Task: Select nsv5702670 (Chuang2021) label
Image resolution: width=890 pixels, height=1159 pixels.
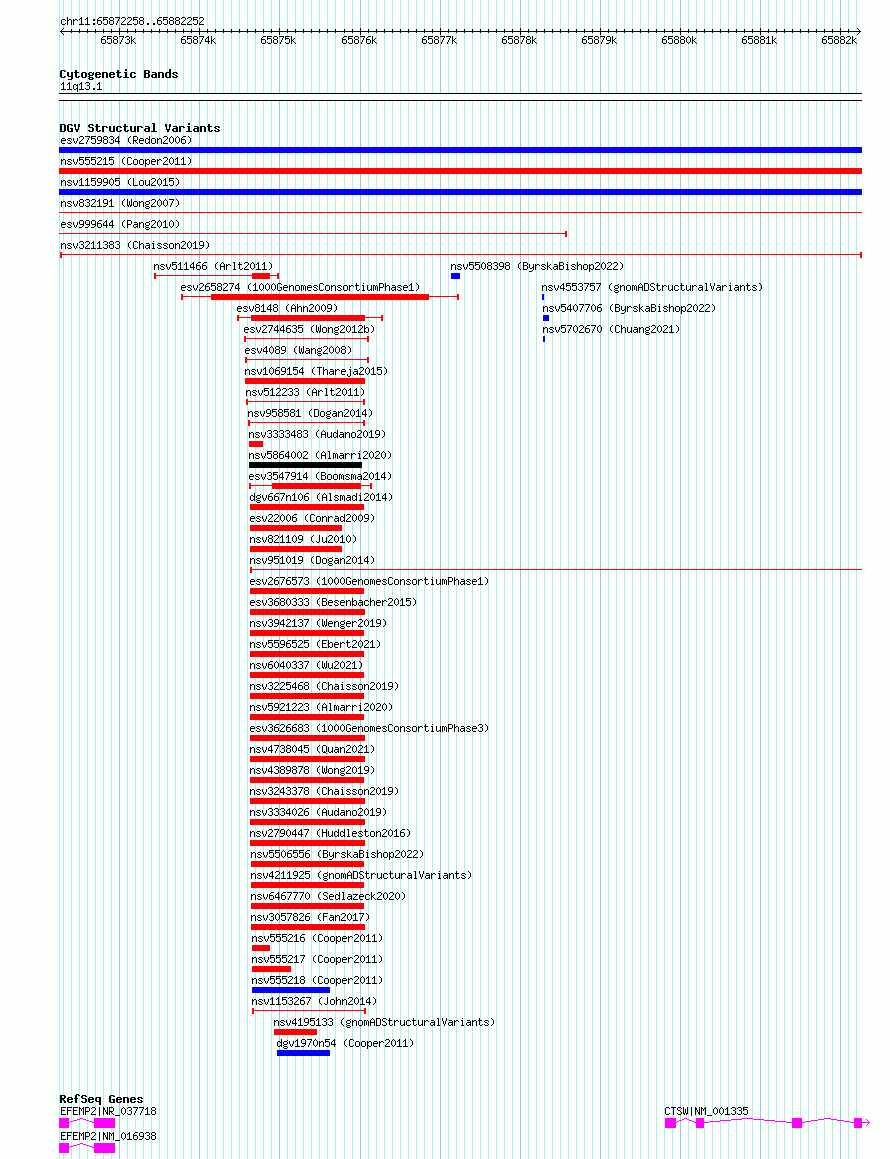Action: (x=611, y=330)
